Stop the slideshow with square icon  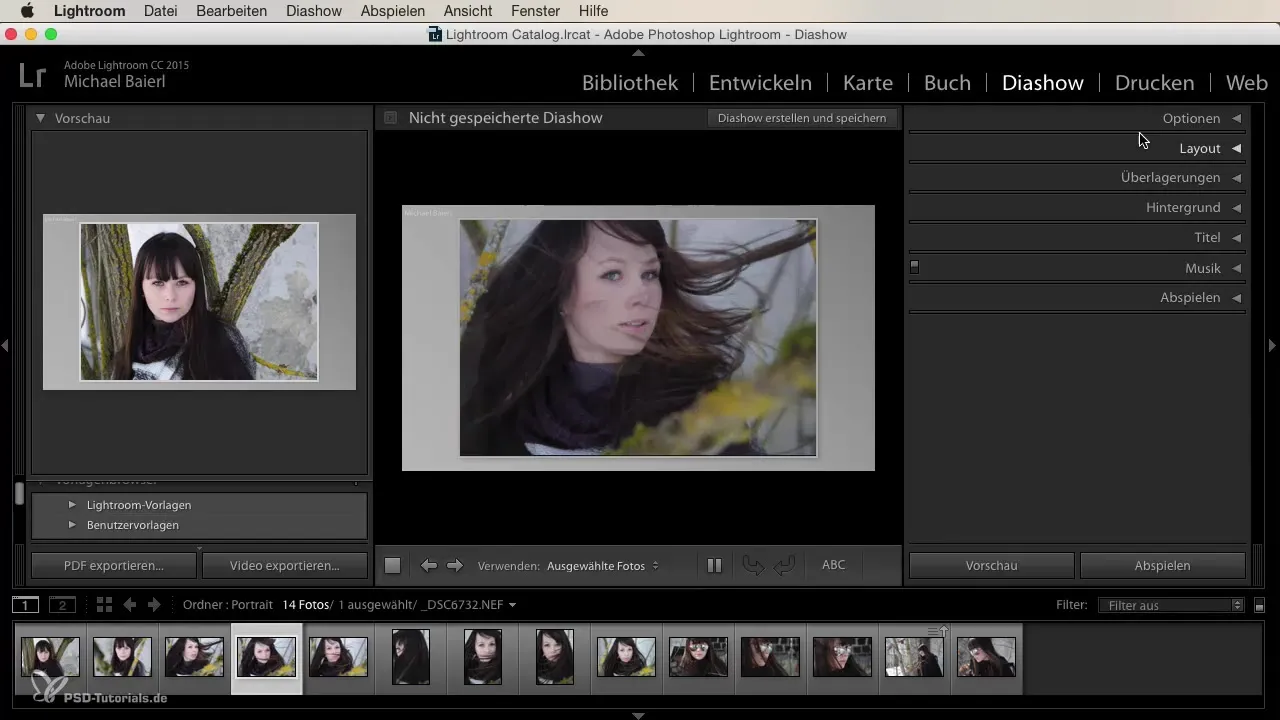tap(393, 566)
